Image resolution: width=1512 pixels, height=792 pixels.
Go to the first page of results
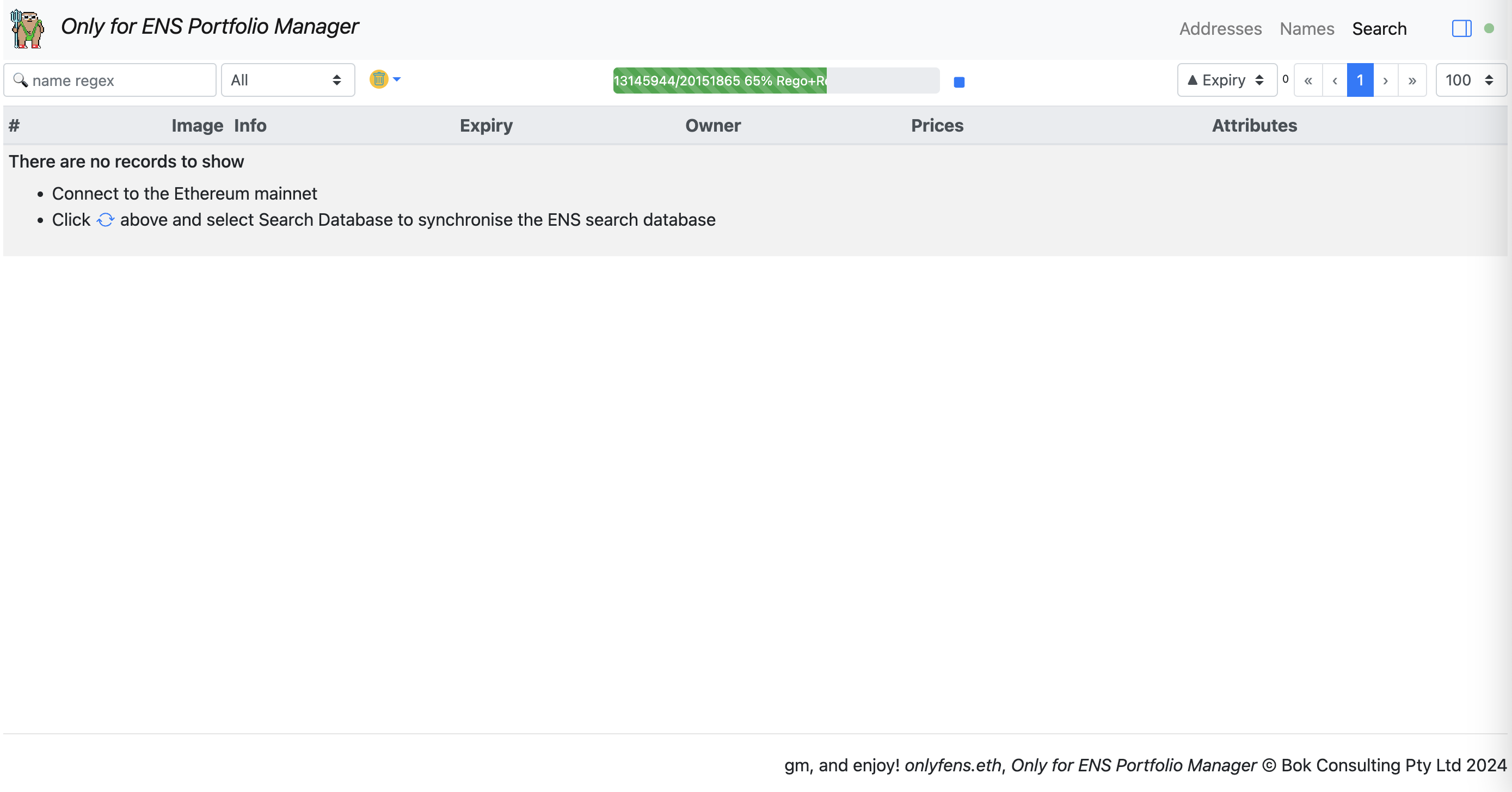pyautogui.click(x=1308, y=81)
